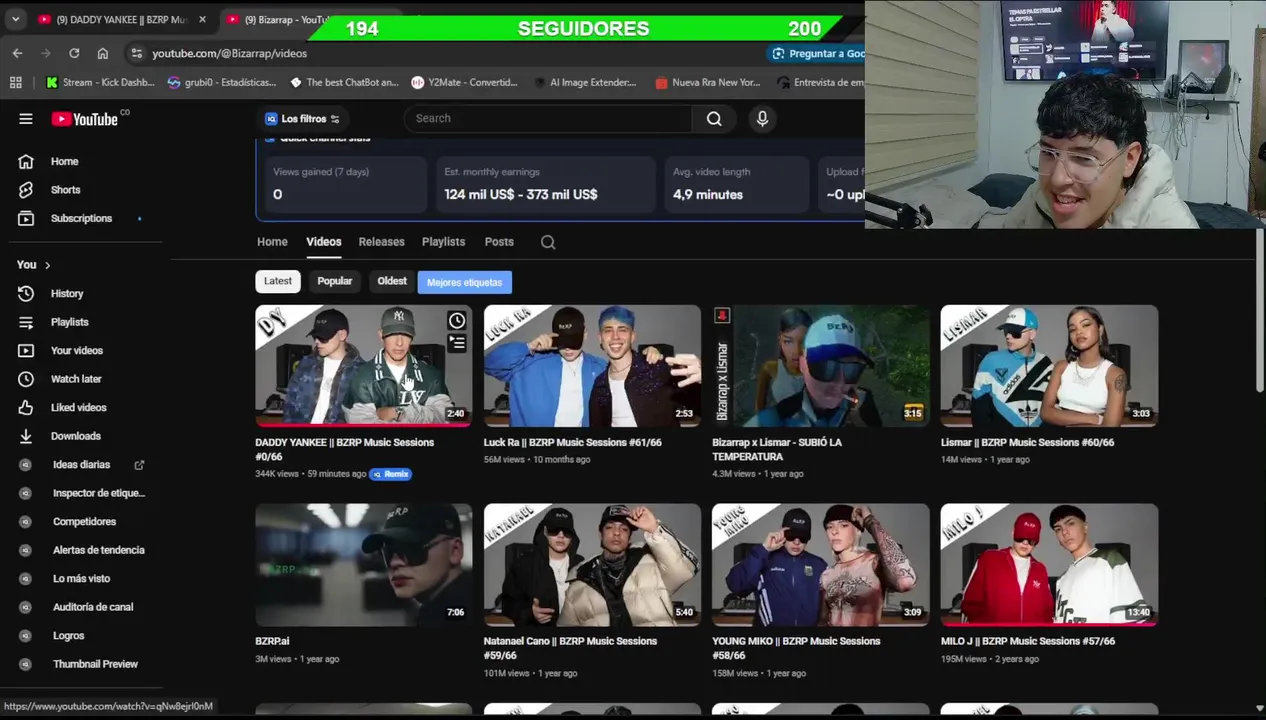
Task: Expand the You section chevron
Action: pos(47,265)
